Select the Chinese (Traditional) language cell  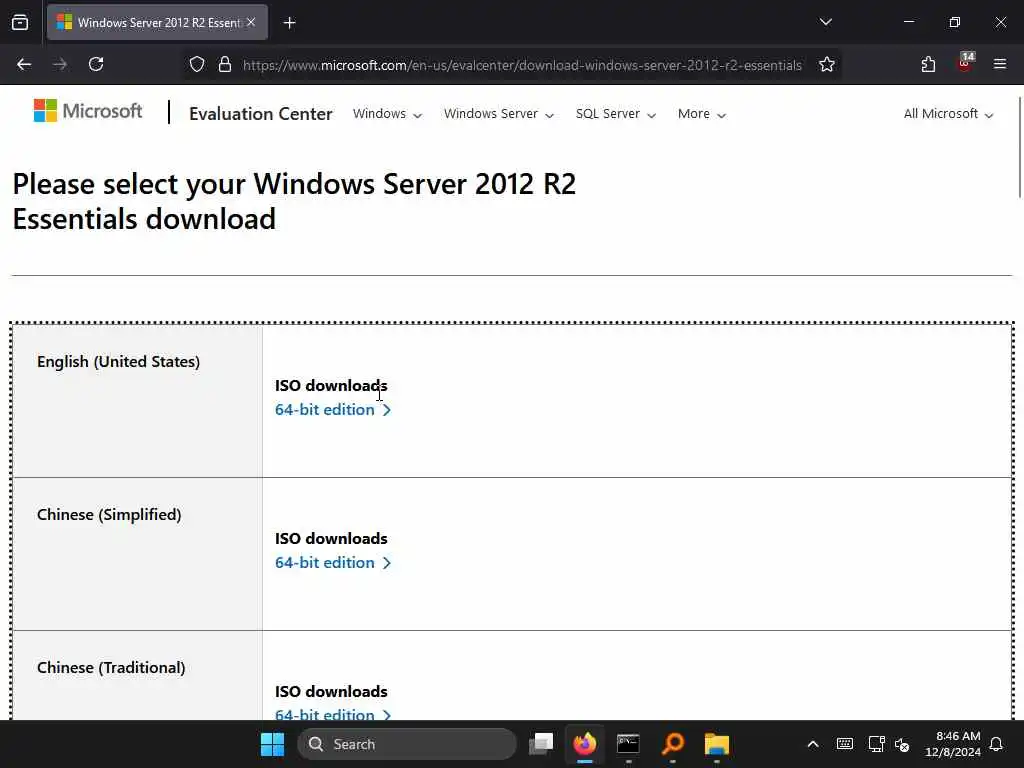click(138, 676)
